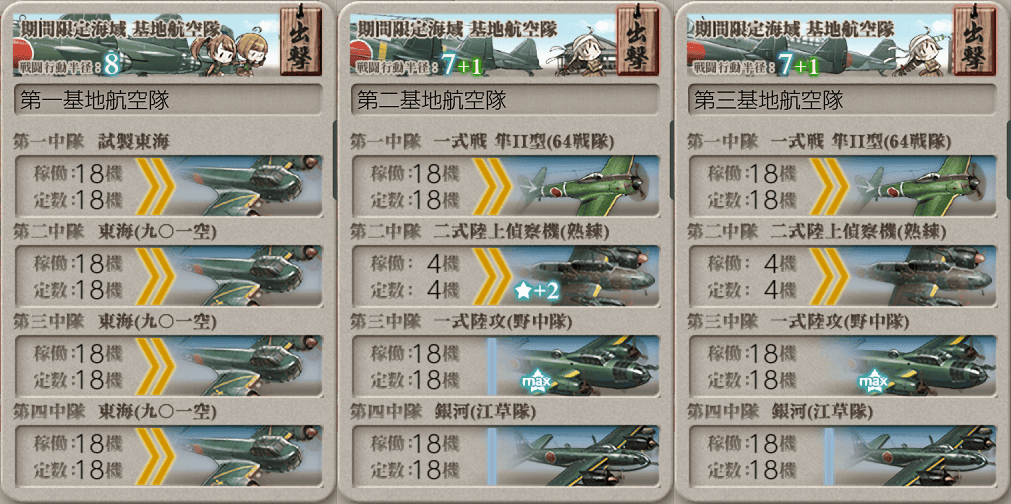This screenshot has height=504, width=1011.
Task: Click max-starred 一式陸攻(野中隊) in third air base
Action: (x=842, y=365)
